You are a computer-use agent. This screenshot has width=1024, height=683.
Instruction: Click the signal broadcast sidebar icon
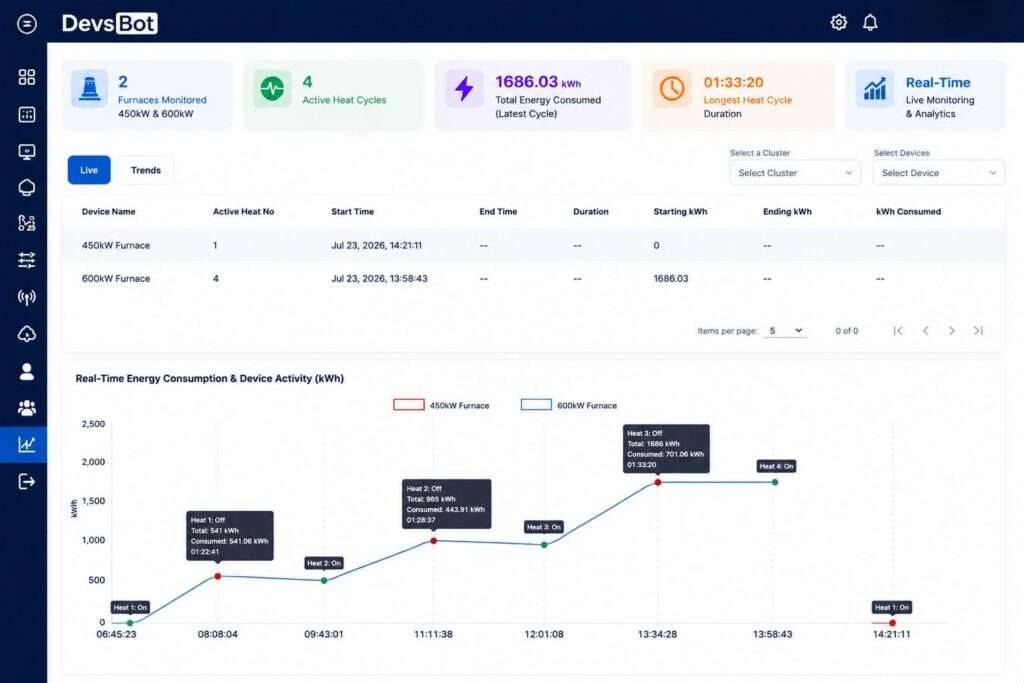click(x=27, y=298)
